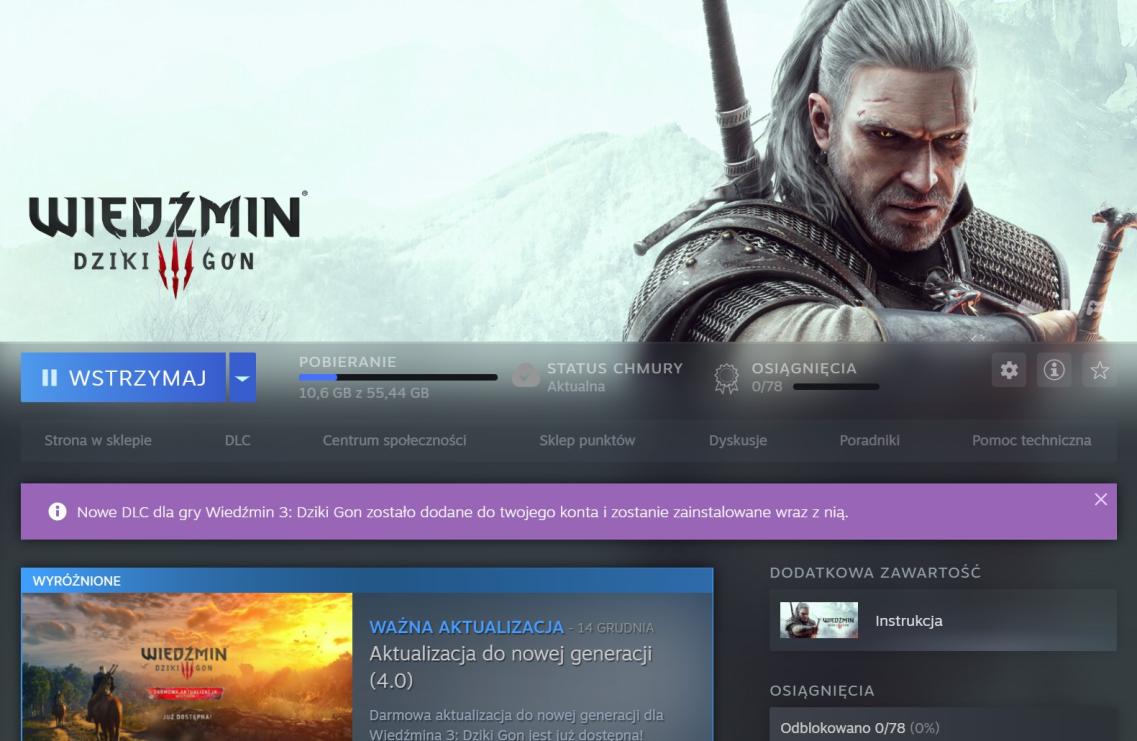This screenshot has width=1137, height=741.
Task: Click the cloud status icon
Action: [526, 375]
